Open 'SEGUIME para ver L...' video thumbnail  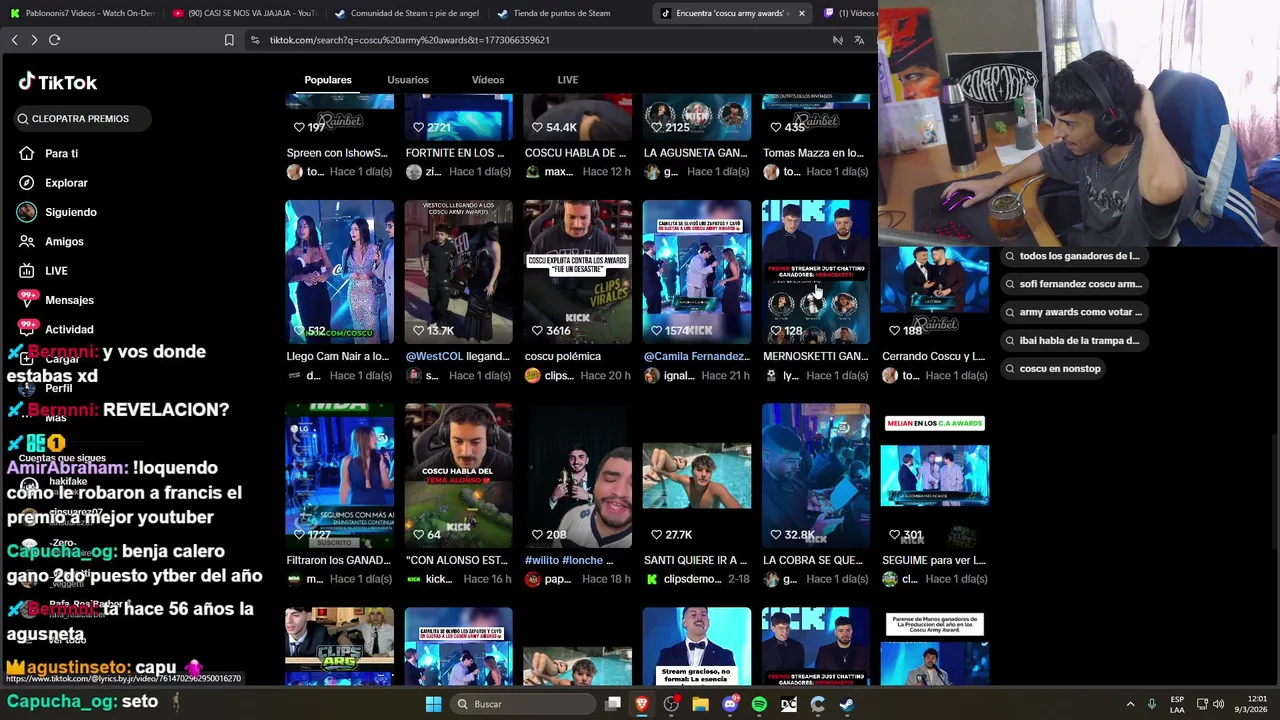pos(934,476)
